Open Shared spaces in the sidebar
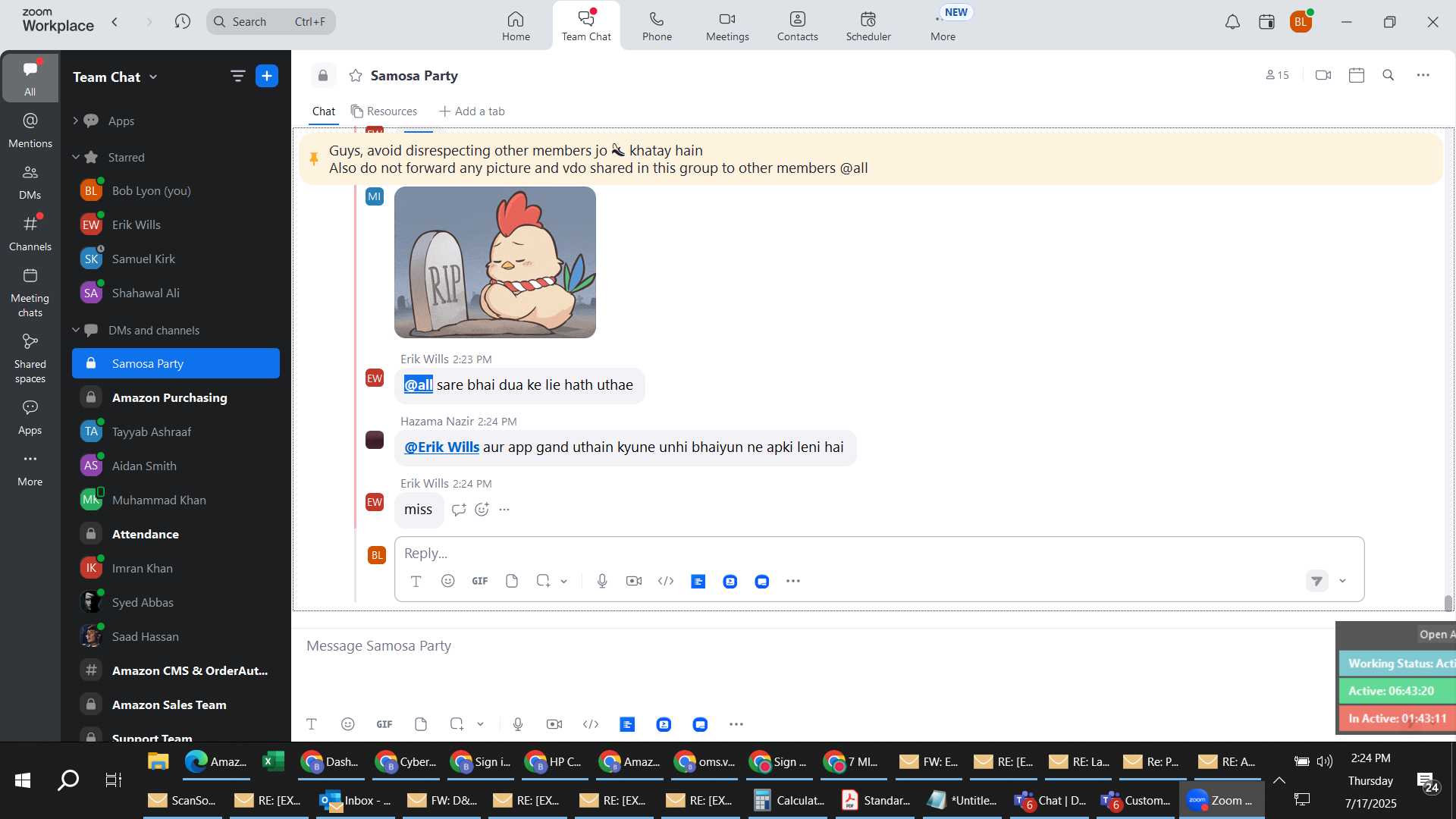 30,358
